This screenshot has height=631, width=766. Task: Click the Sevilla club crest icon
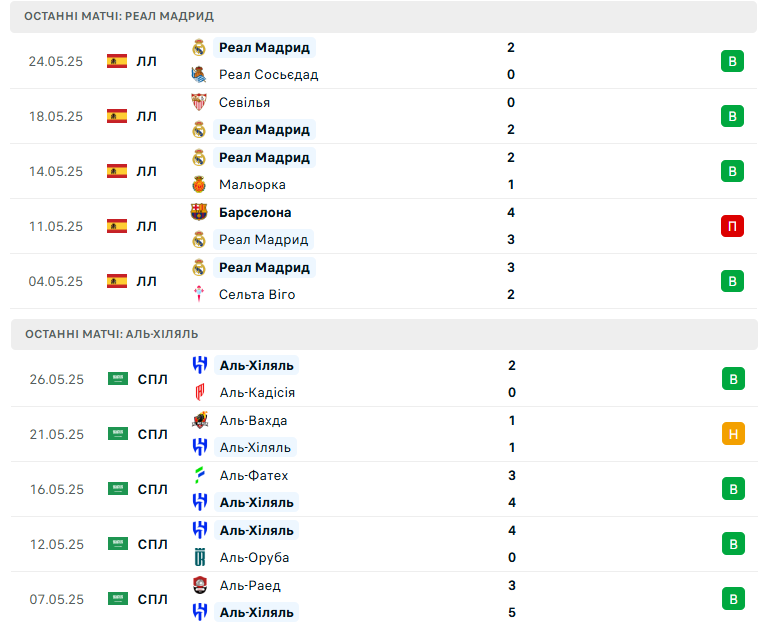[198, 102]
